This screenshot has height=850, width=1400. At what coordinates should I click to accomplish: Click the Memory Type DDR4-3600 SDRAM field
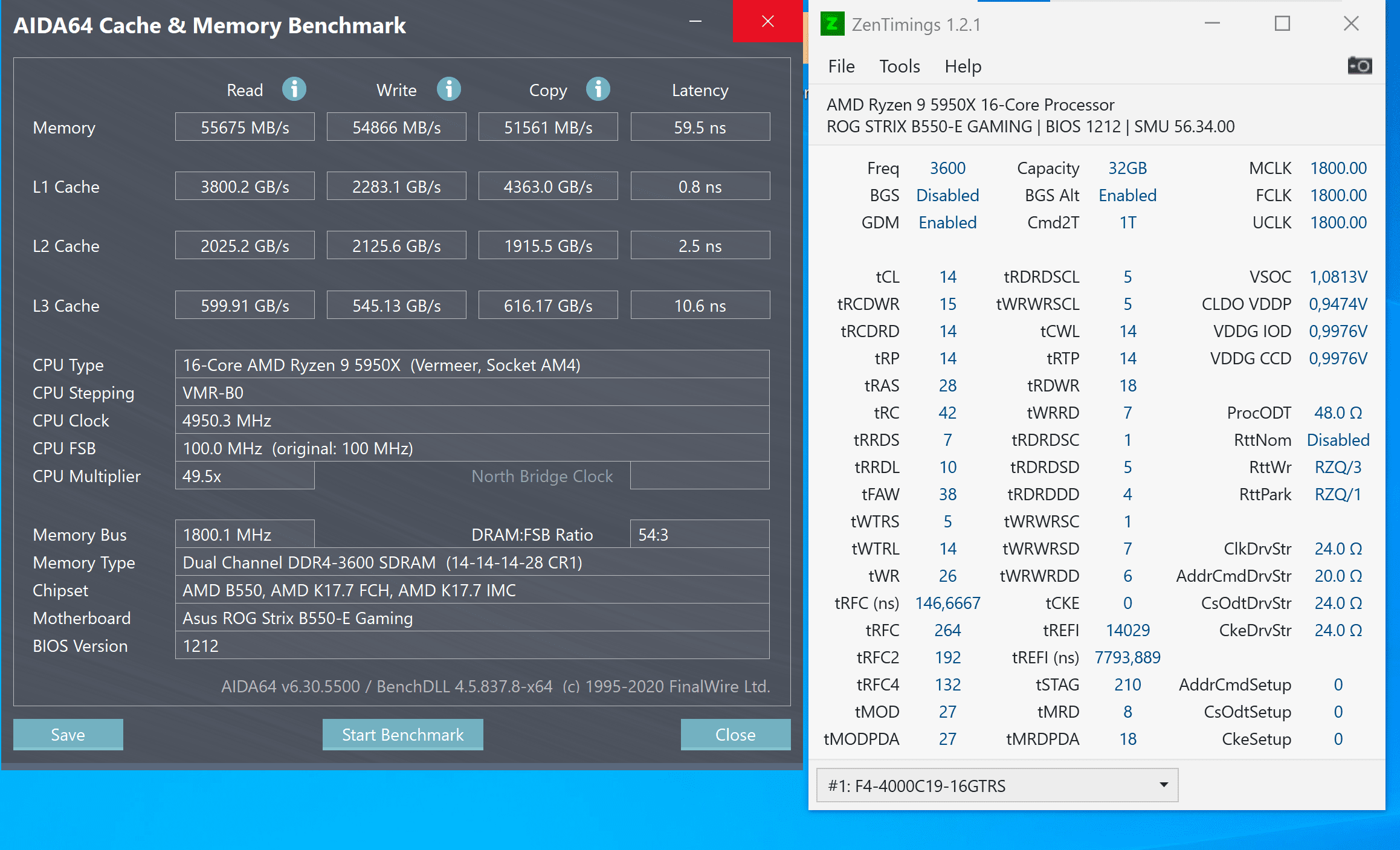pyautogui.click(x=472, y=562)
